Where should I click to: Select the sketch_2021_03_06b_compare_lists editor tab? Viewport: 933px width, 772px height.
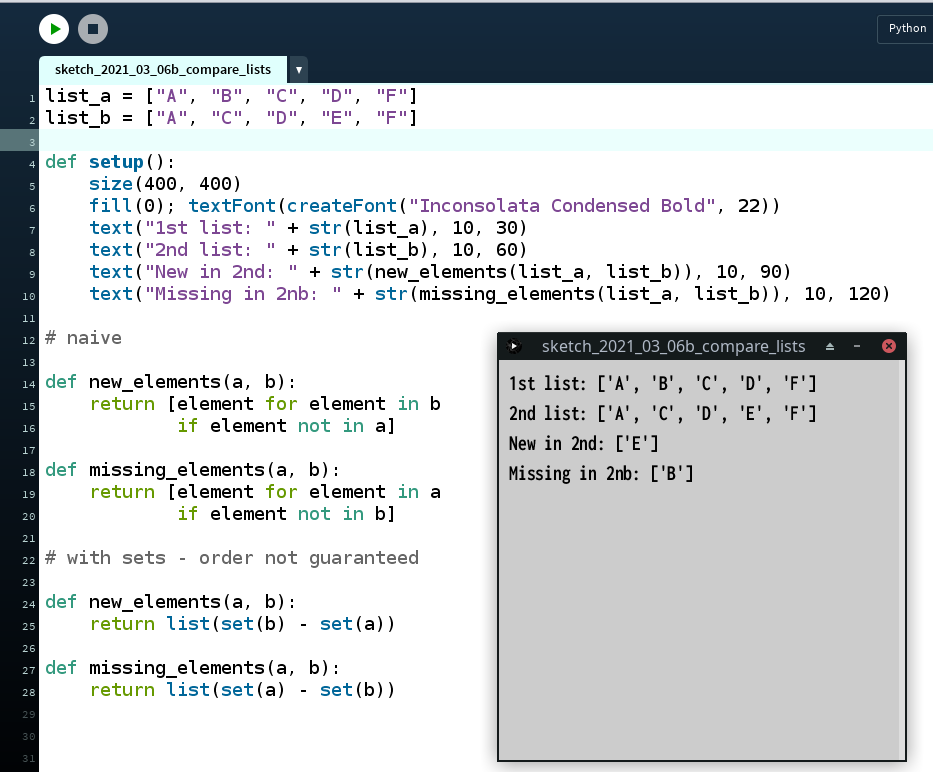click(163, 69)
